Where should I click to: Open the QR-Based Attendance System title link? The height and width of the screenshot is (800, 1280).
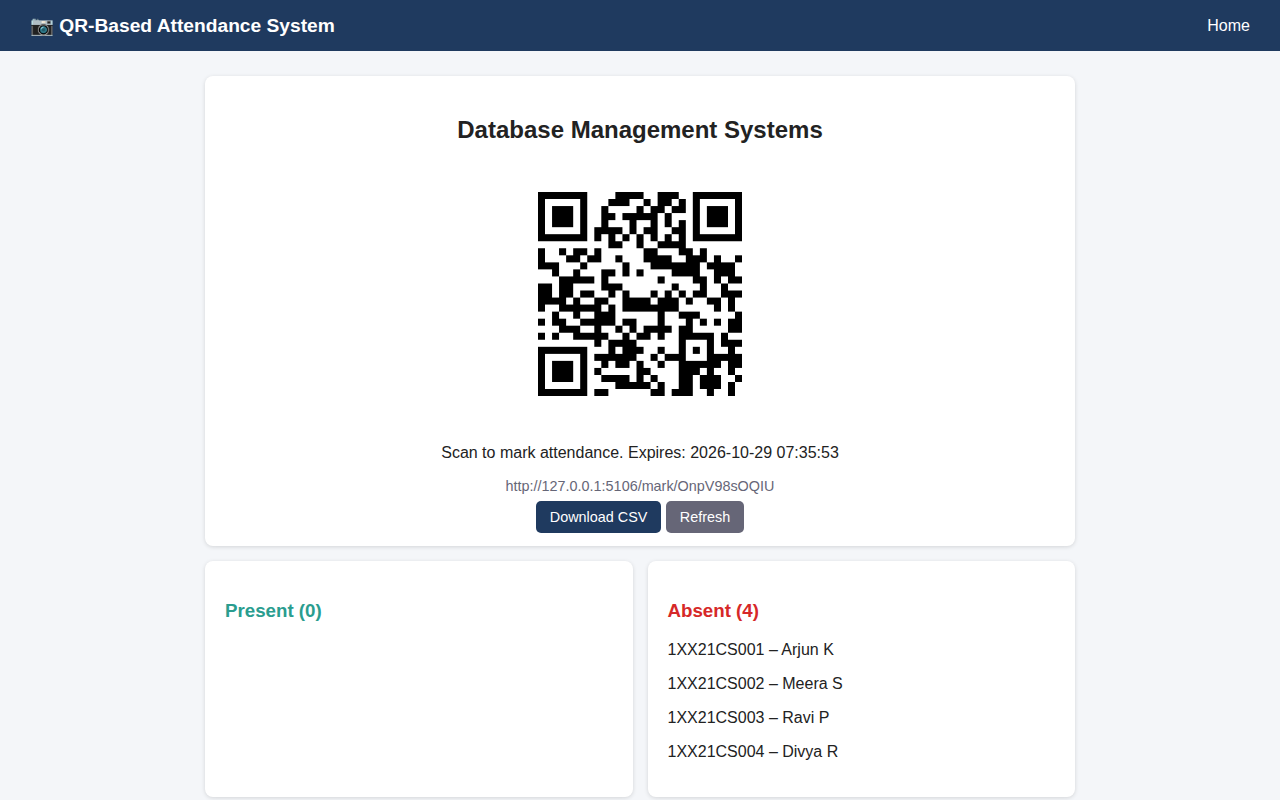(182, 26)
